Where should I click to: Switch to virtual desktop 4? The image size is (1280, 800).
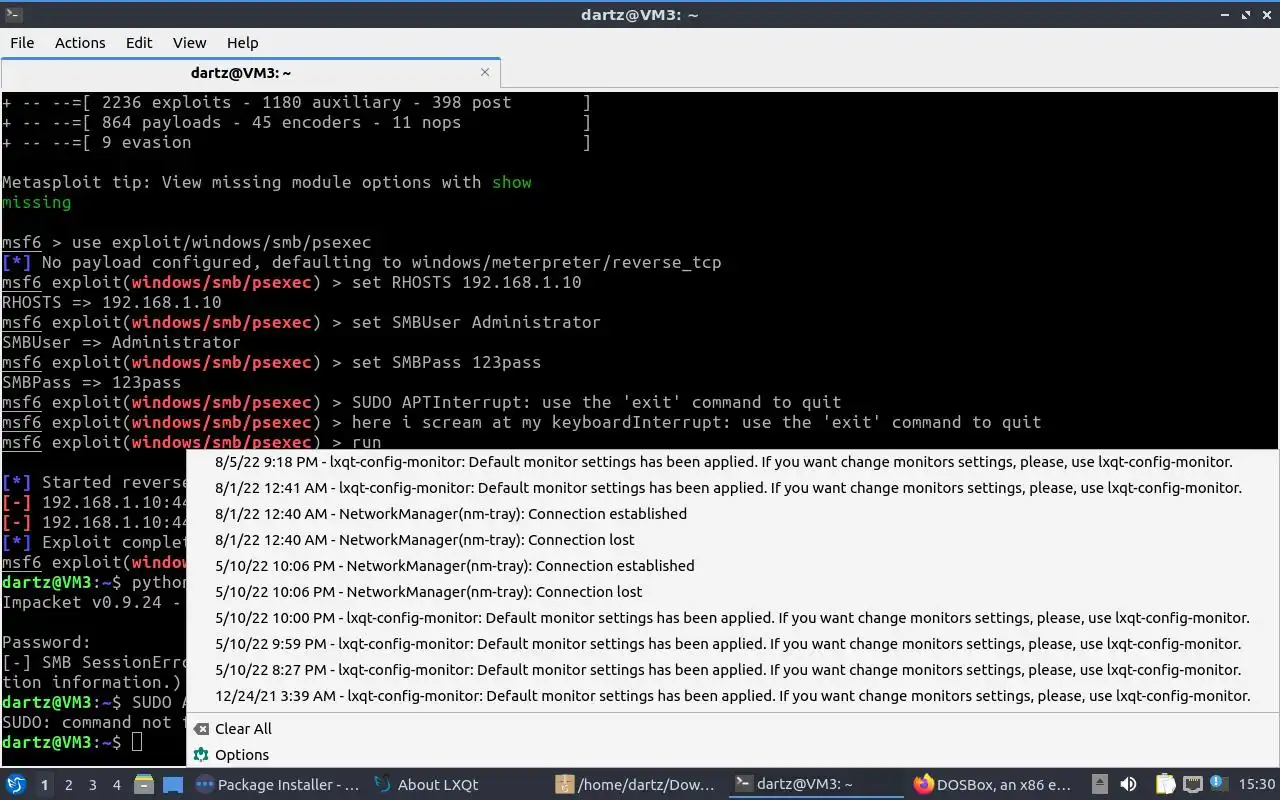116,785
